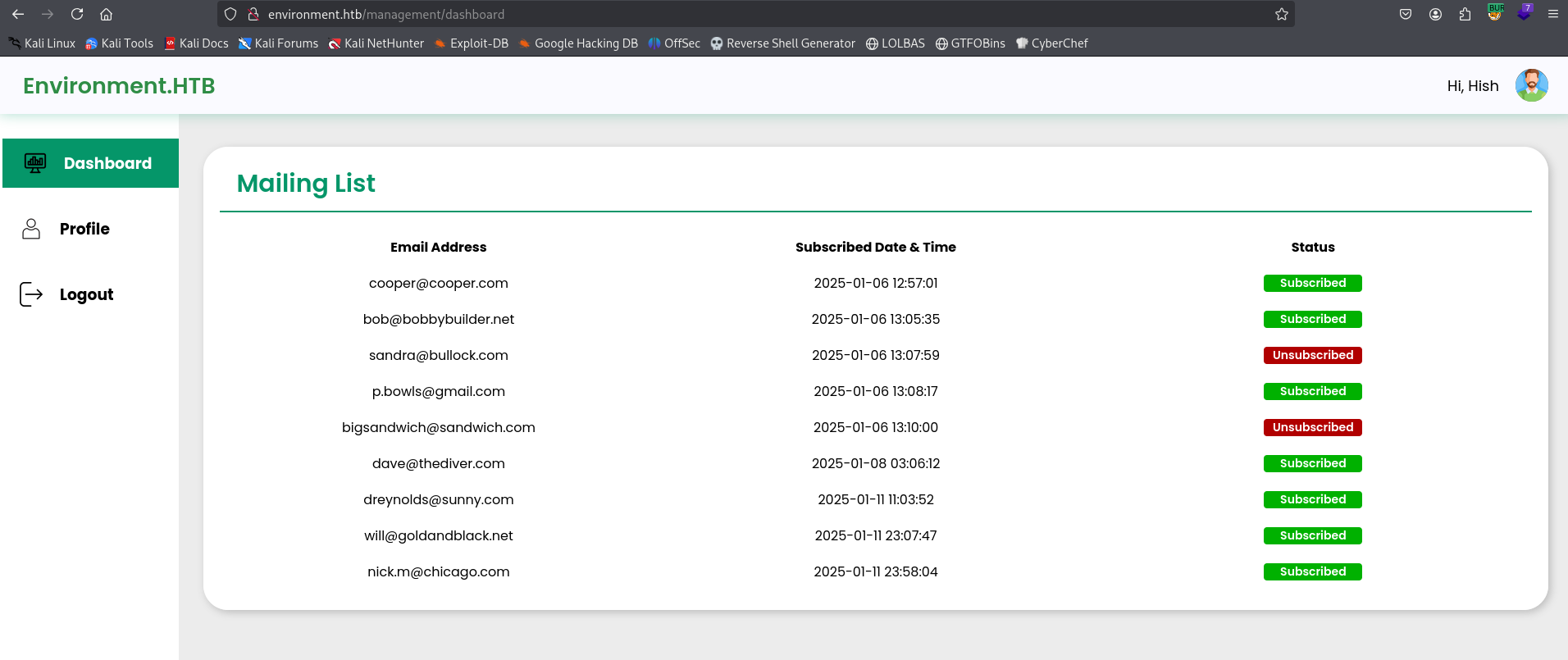Open the Reverse Shell Generator bookmark
Screen dimensions: 1568x660
pyautogui.click(x=782, y=43)
